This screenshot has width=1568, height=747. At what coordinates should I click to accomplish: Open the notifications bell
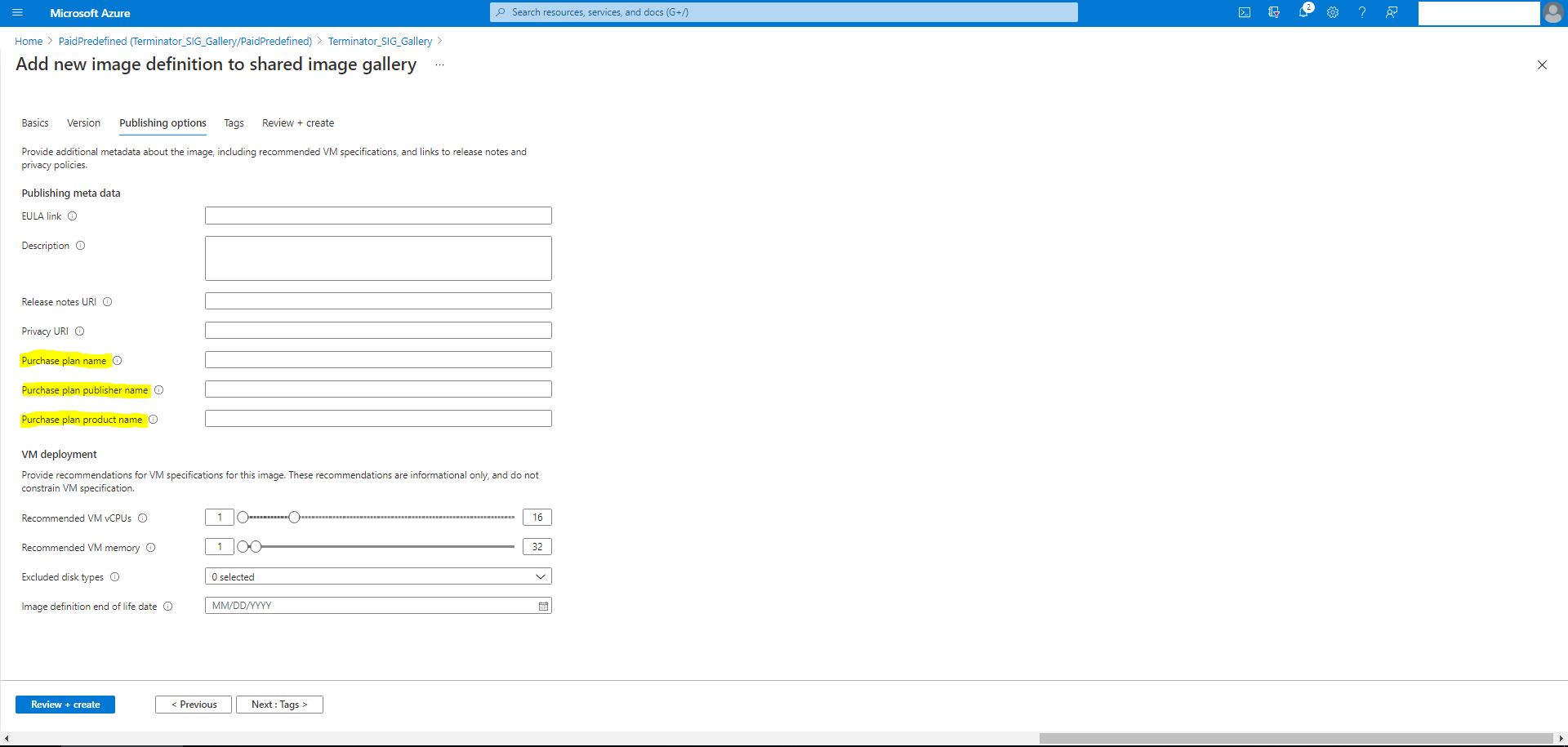coord(1303,13)
